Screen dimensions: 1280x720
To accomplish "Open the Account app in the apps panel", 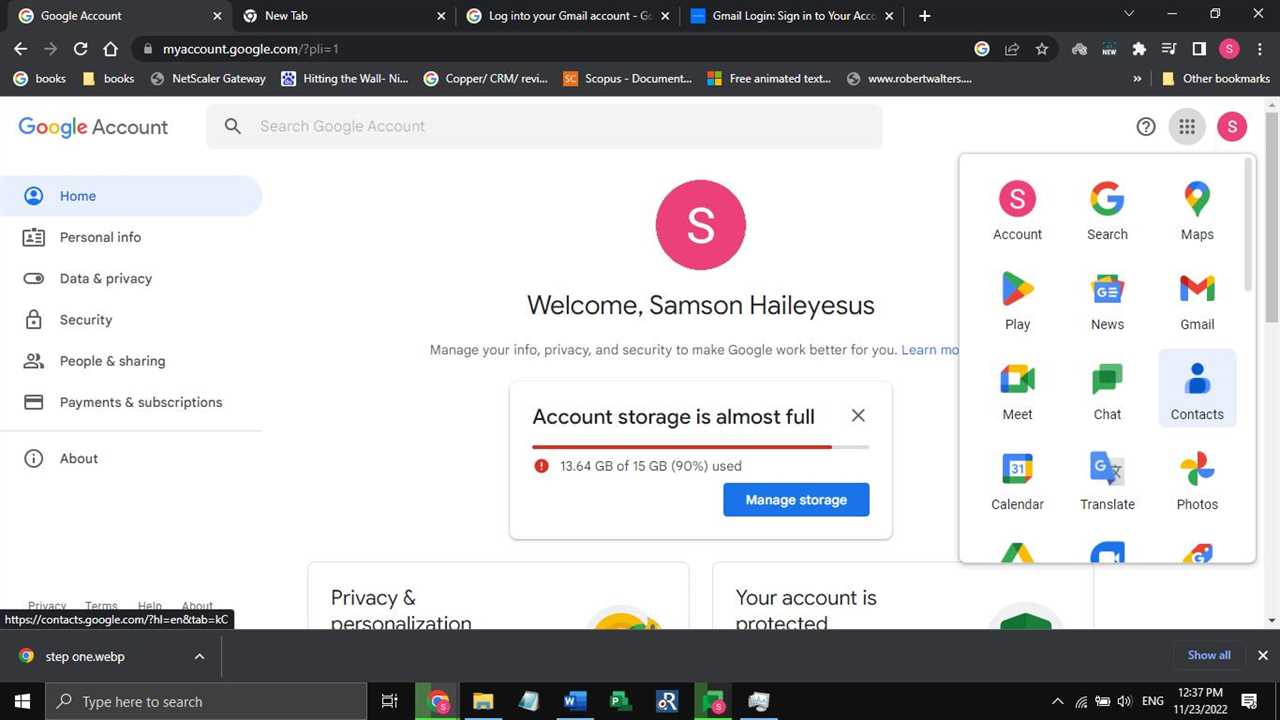I will pos(1017,208).
